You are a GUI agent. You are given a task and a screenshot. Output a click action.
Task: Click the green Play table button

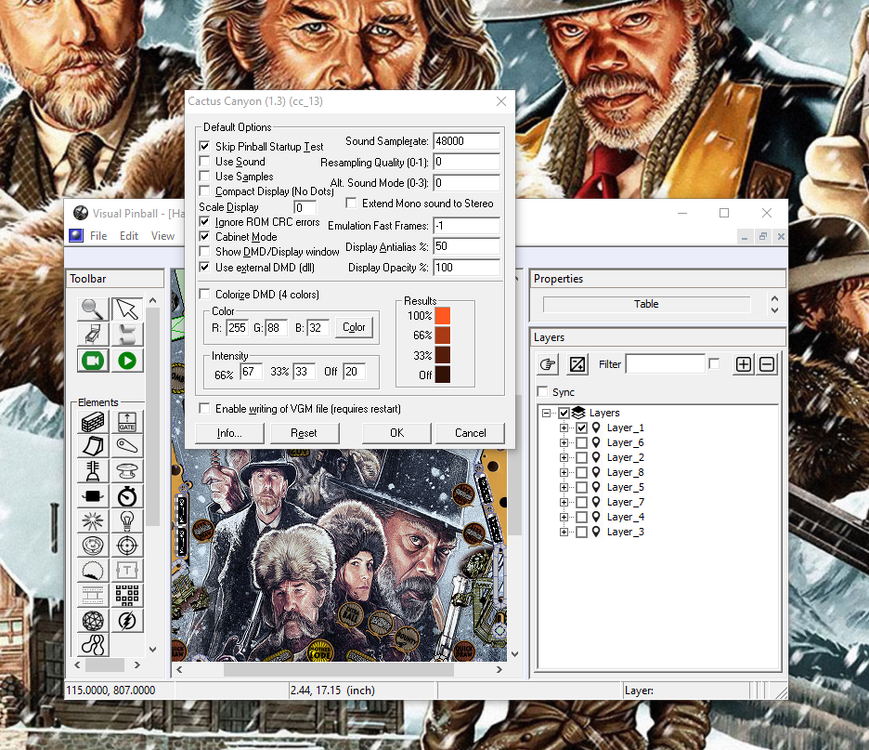click(x=127, y=361)
